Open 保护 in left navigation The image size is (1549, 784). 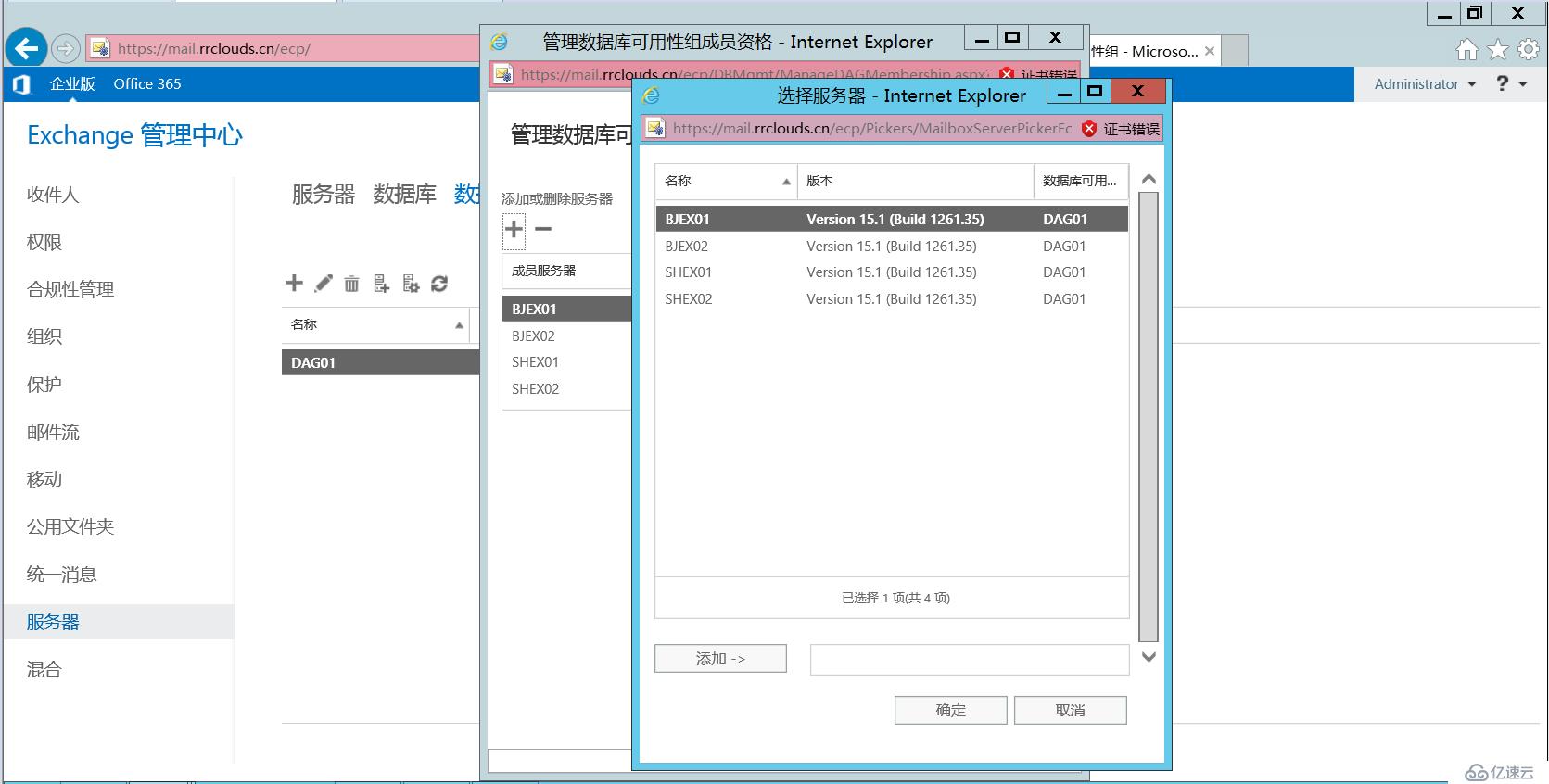coord(44,384)
